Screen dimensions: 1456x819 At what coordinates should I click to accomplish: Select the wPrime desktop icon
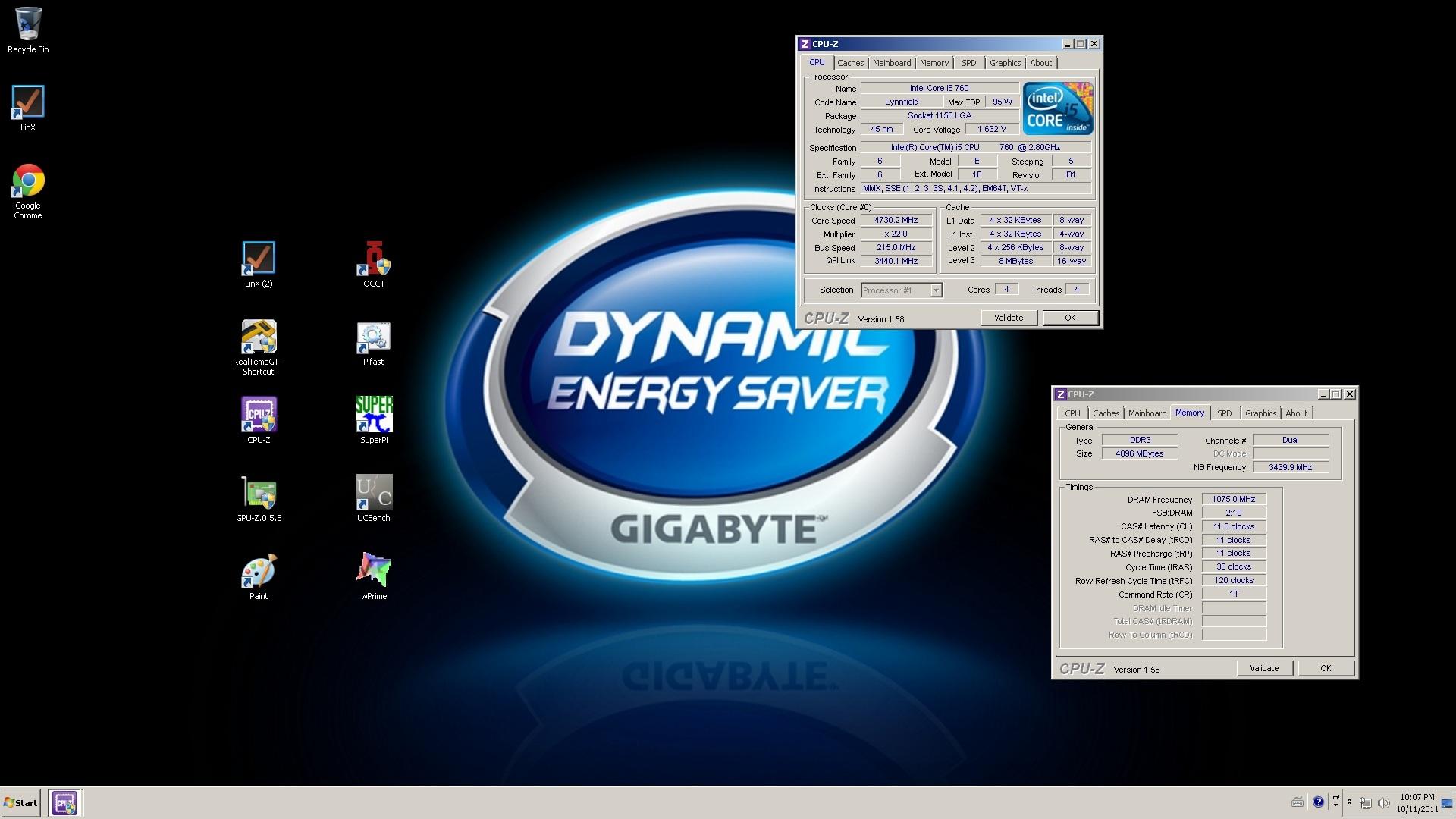[x=374, y=577]
